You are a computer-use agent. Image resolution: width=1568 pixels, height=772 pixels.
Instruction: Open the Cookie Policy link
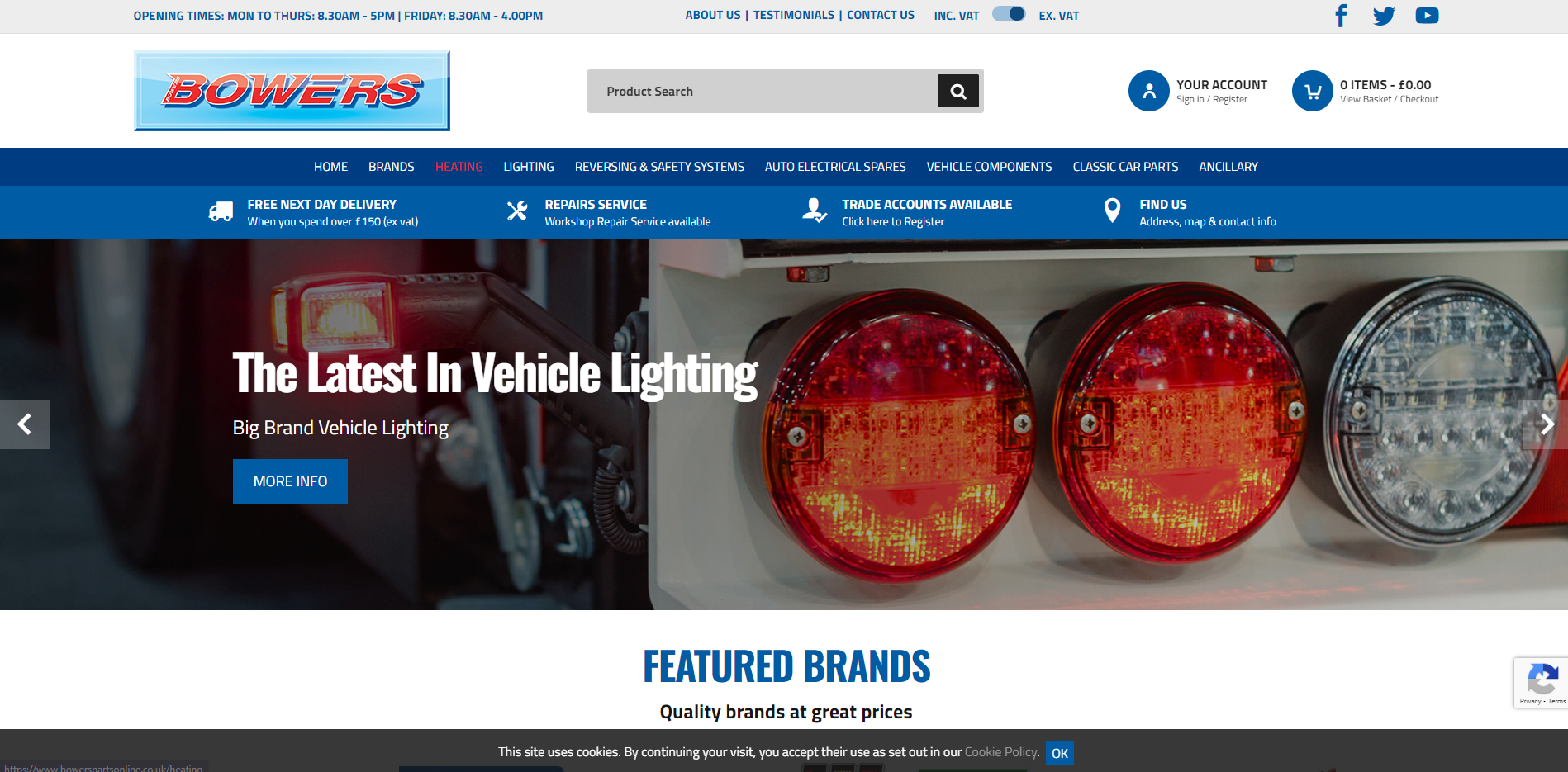(1000, 752)
